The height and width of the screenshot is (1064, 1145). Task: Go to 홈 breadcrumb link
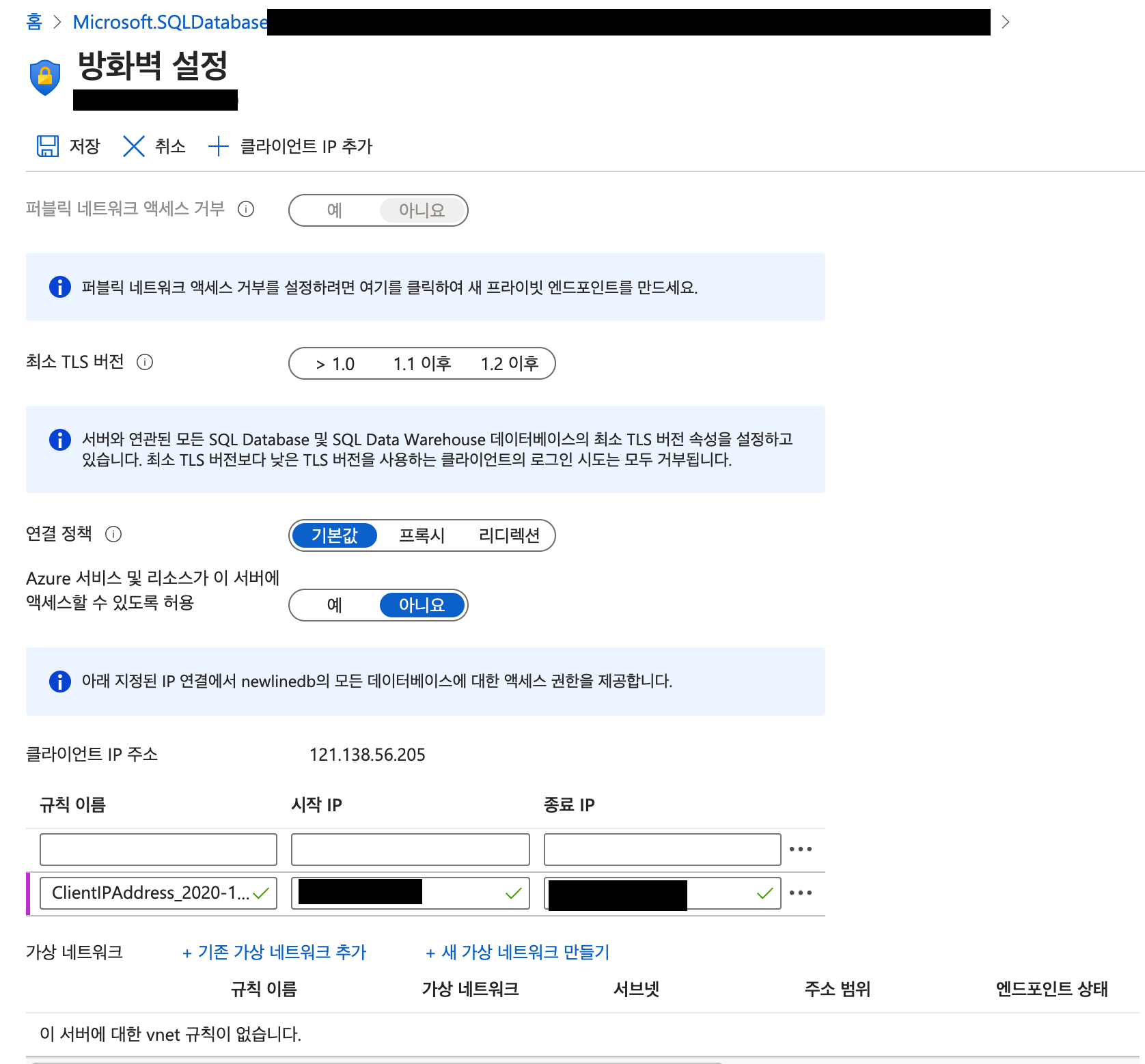(34, 22)
